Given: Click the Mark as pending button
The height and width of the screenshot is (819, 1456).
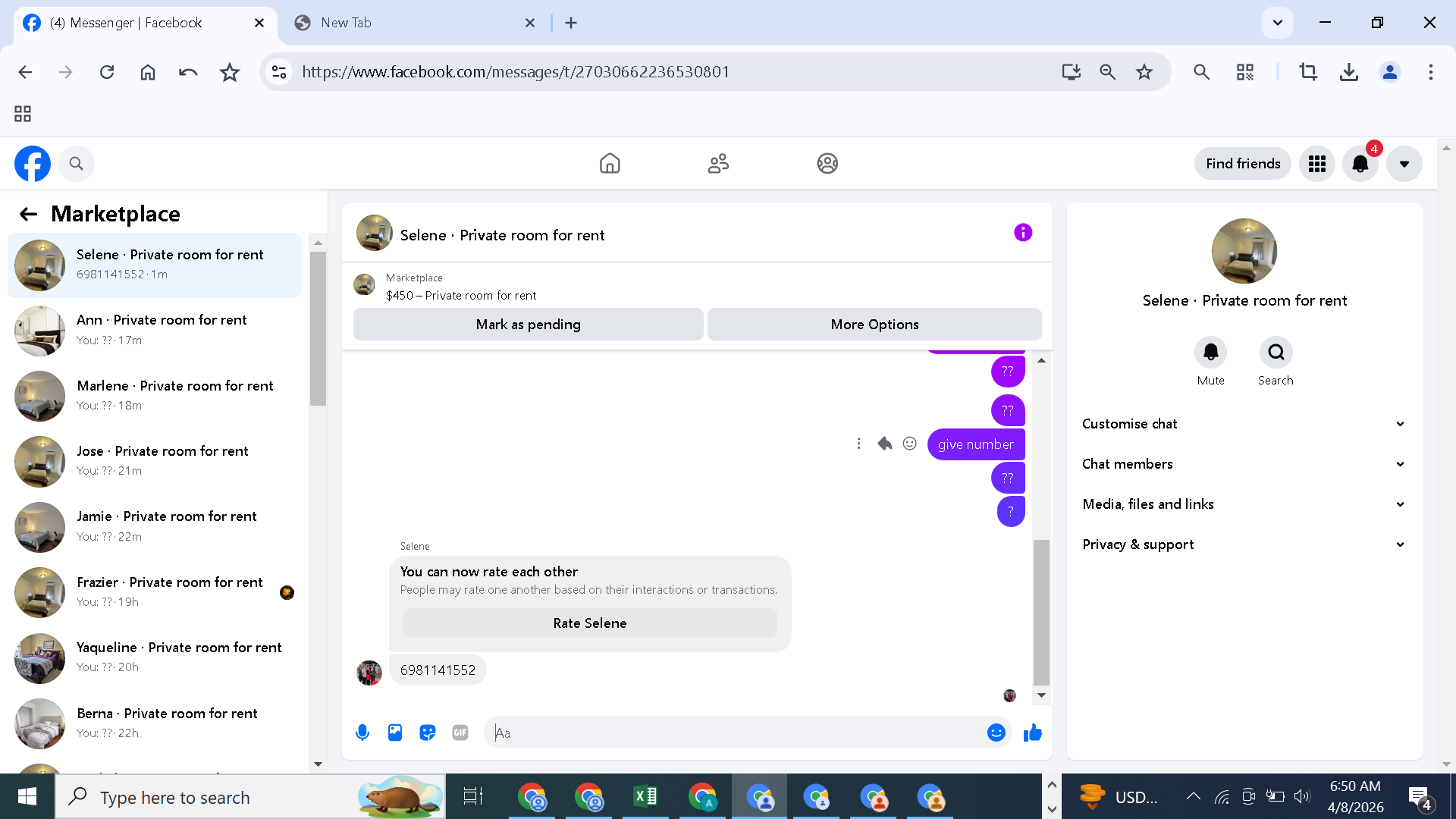Looking at the screenshot, I should pos(528,325).
